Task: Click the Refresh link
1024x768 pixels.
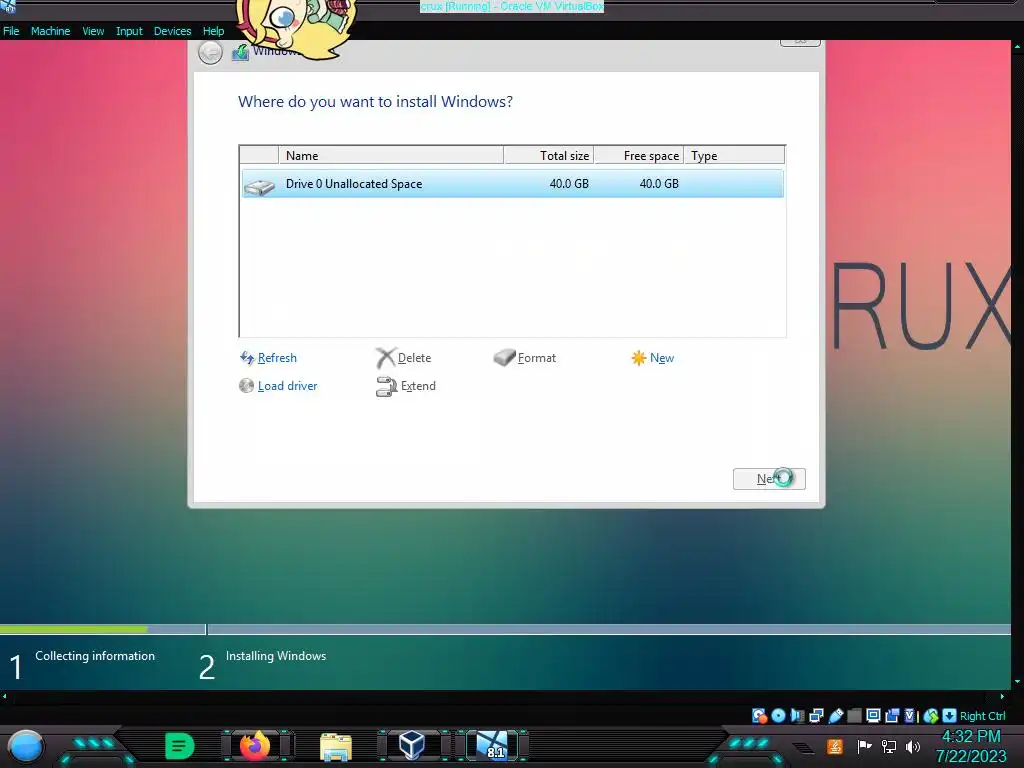Action: click(x=277, y=358)
